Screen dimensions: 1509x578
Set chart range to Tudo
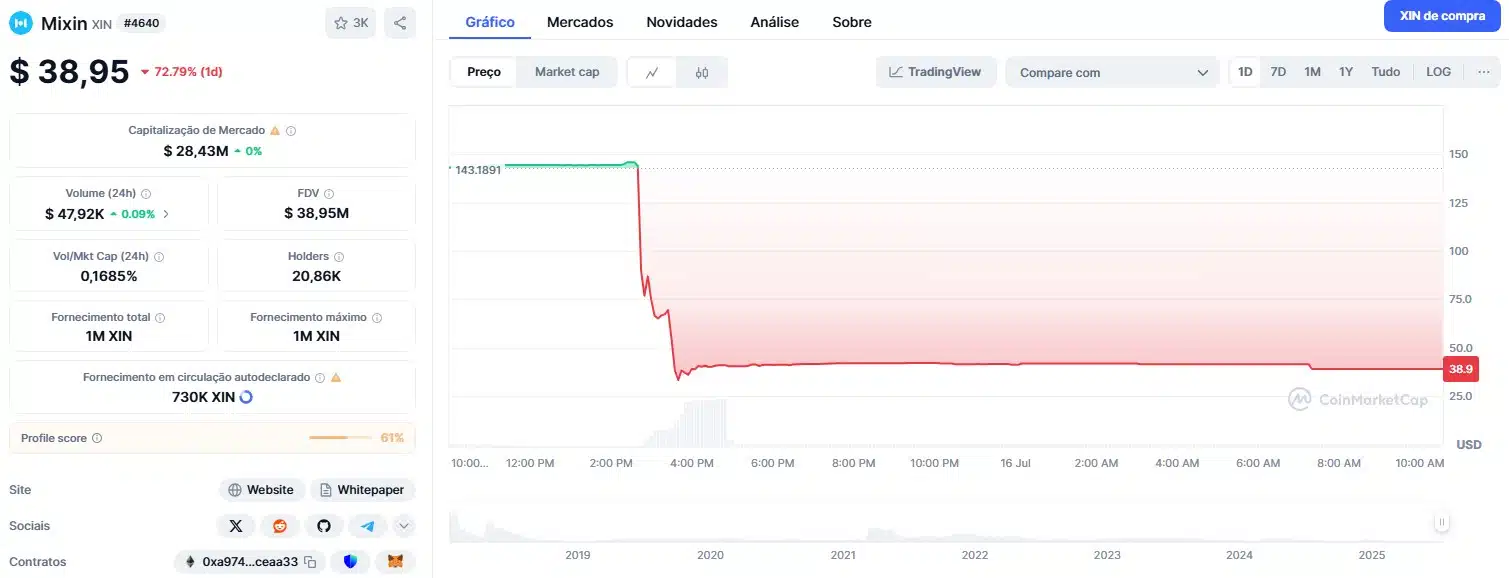coord(1386,72)
